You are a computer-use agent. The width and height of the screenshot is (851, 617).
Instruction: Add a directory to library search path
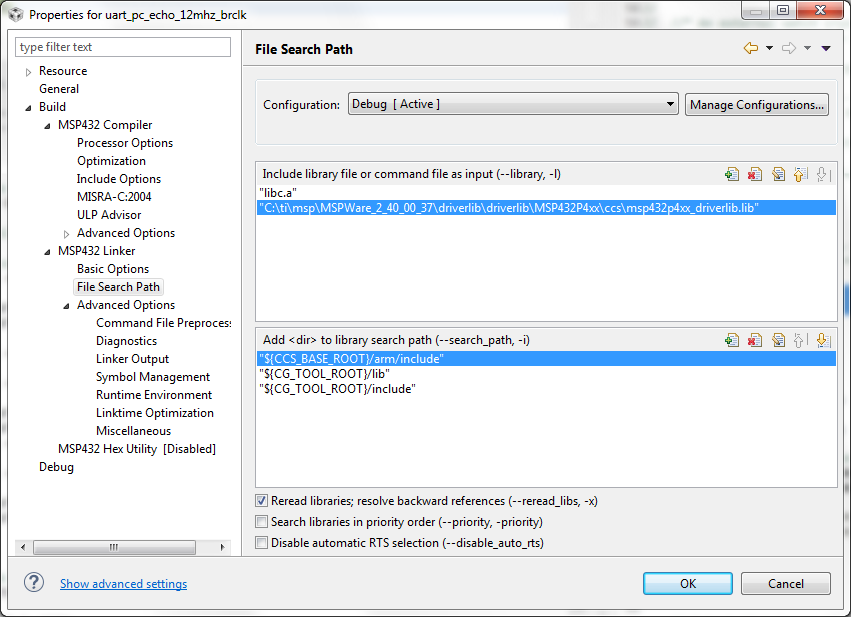pos(732,340)
